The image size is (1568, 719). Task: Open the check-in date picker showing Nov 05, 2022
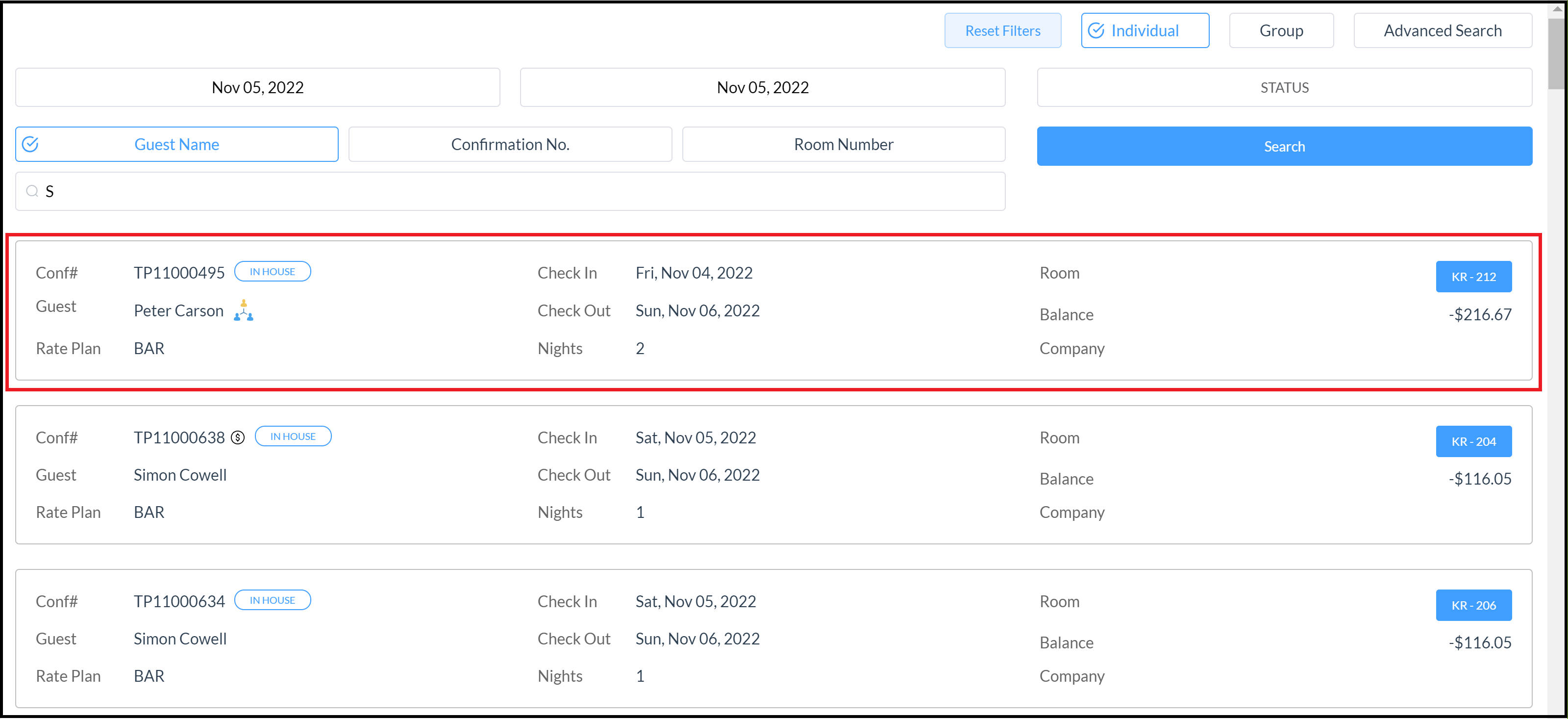tap(257, 87)
